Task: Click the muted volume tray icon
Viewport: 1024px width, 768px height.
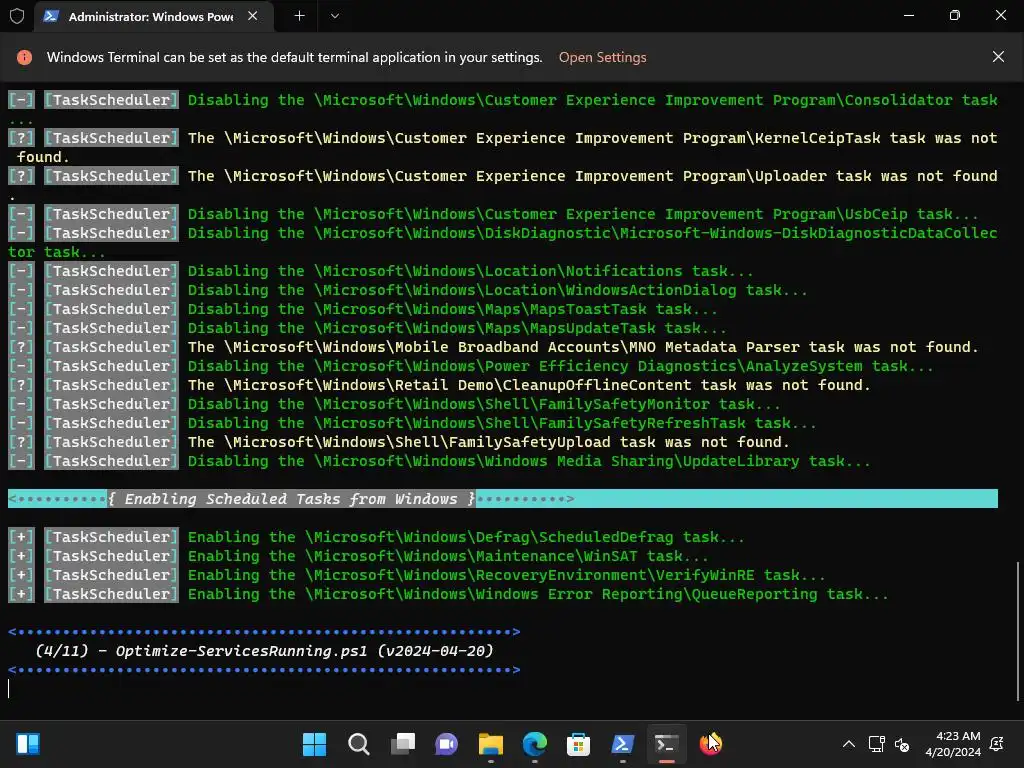Action: (902, 744)
